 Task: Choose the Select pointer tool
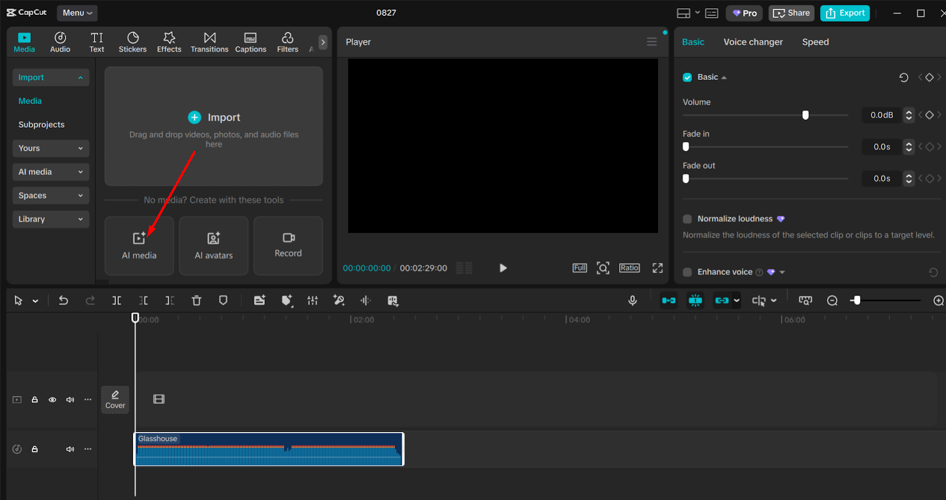18,300
